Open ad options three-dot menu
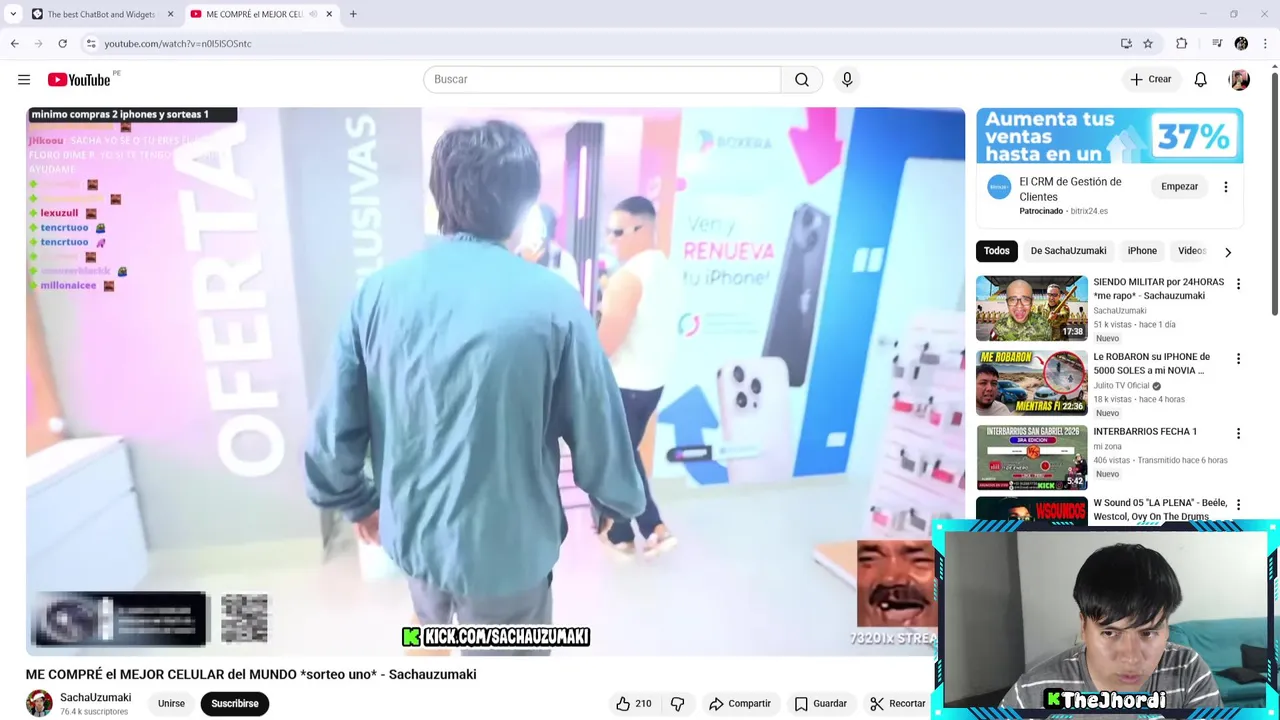 pos(1226,187)
